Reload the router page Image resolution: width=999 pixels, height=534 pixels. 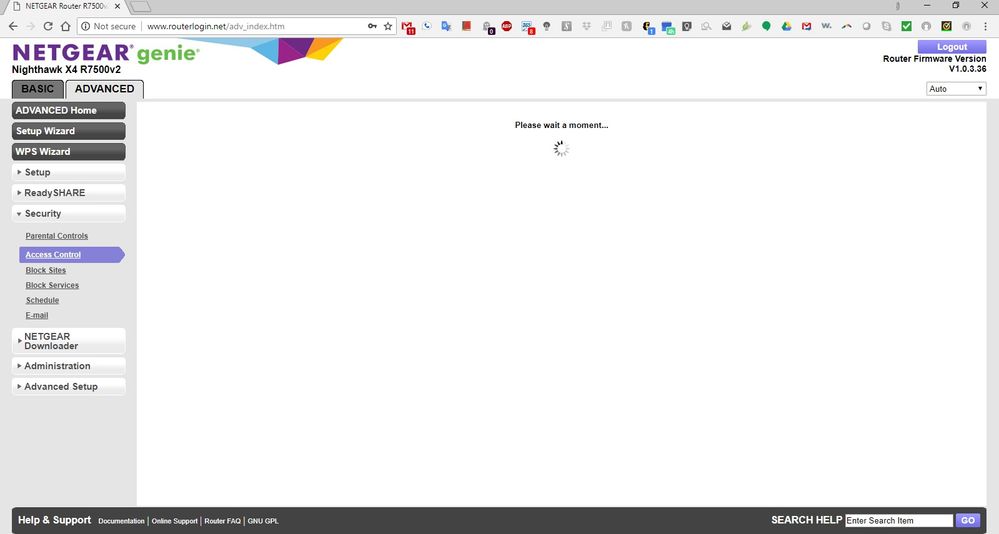point(48,26)
